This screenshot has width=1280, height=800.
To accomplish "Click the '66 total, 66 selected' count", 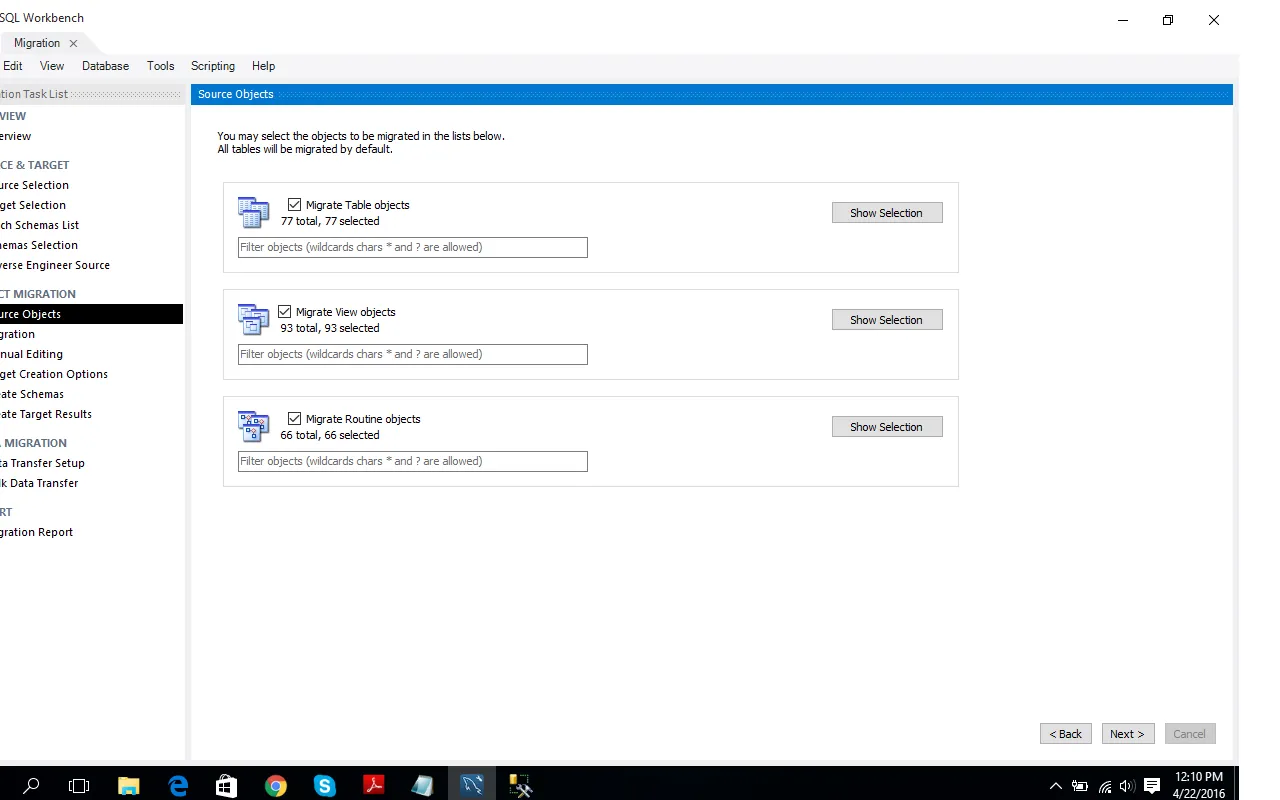I will (330, 435).
